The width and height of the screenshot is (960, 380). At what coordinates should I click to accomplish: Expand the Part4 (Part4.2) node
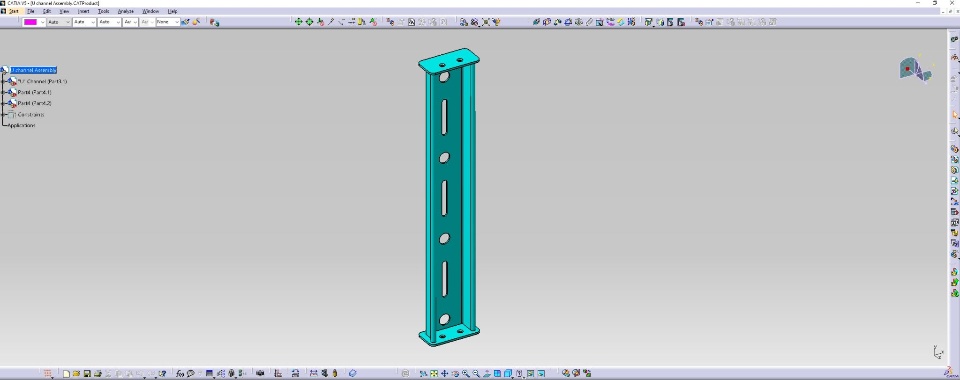4,103
